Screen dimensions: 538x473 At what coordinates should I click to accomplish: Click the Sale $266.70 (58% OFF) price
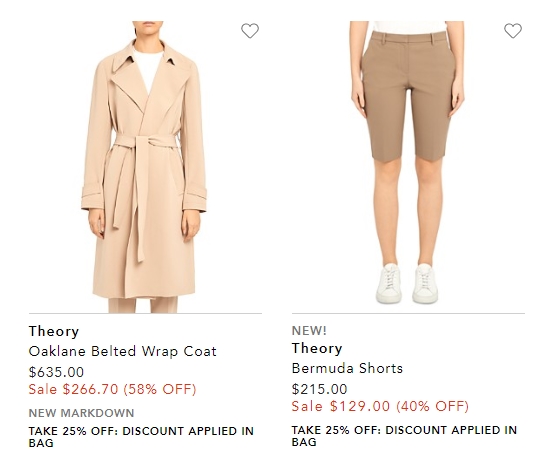pyautogui.click(x=112, y=389)
